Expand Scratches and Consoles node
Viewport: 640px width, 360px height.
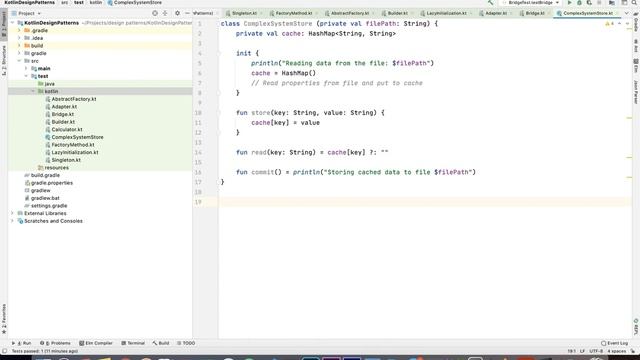click(12, 221)
